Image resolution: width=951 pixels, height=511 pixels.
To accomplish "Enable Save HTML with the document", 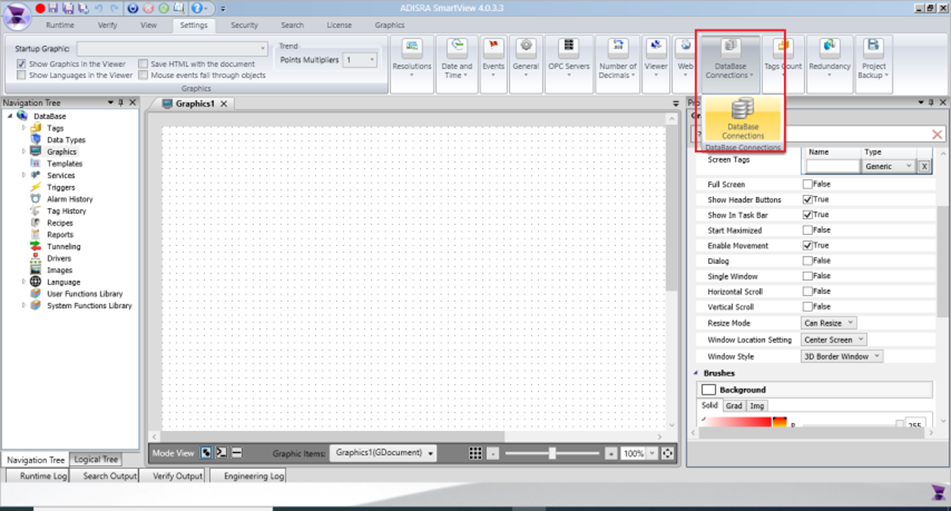I will coord(143,64).
